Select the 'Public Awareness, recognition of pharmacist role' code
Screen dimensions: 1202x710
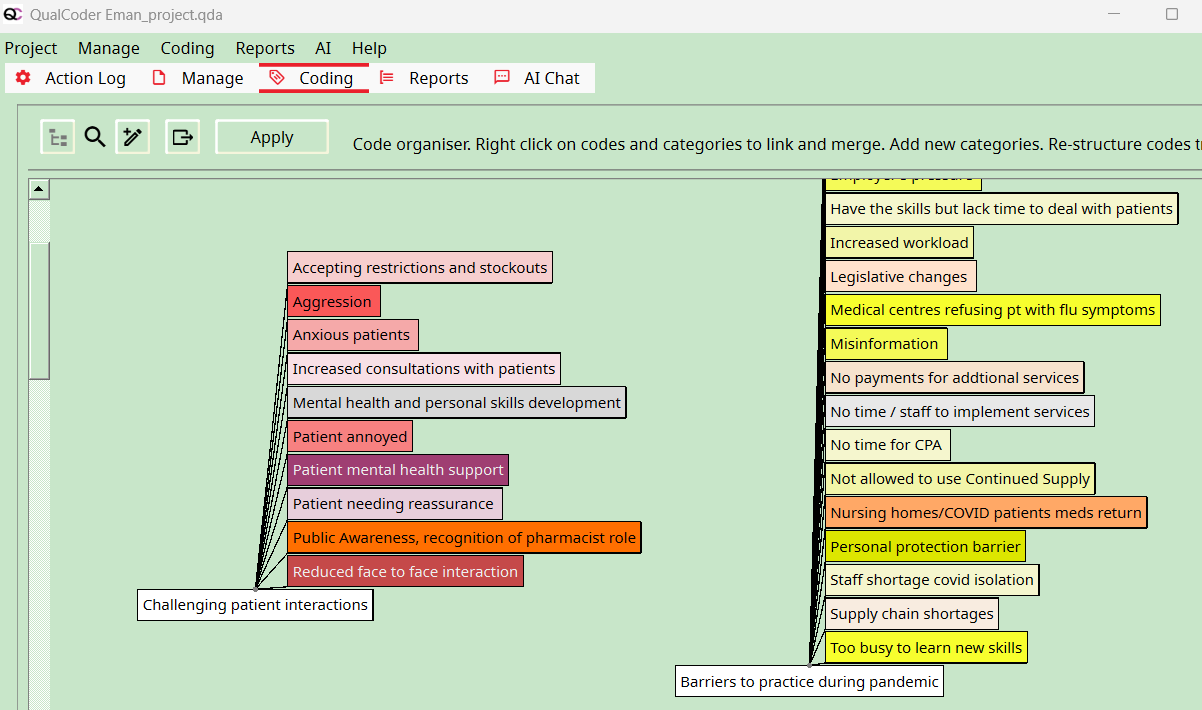point(464,538)
